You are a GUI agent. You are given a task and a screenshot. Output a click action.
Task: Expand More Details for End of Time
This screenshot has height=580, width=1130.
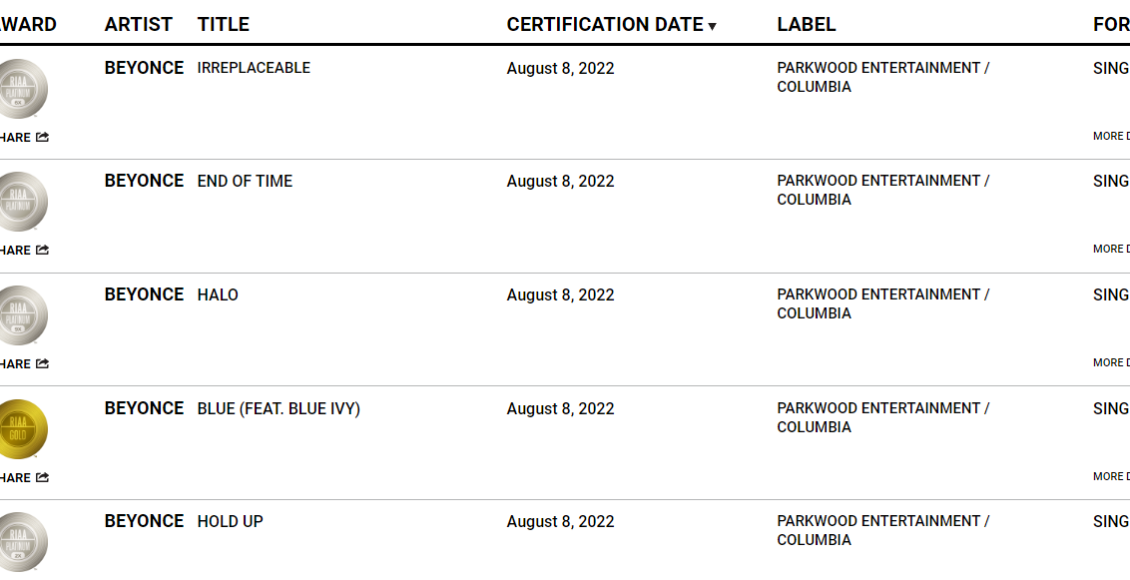[x=1111, y=249]
